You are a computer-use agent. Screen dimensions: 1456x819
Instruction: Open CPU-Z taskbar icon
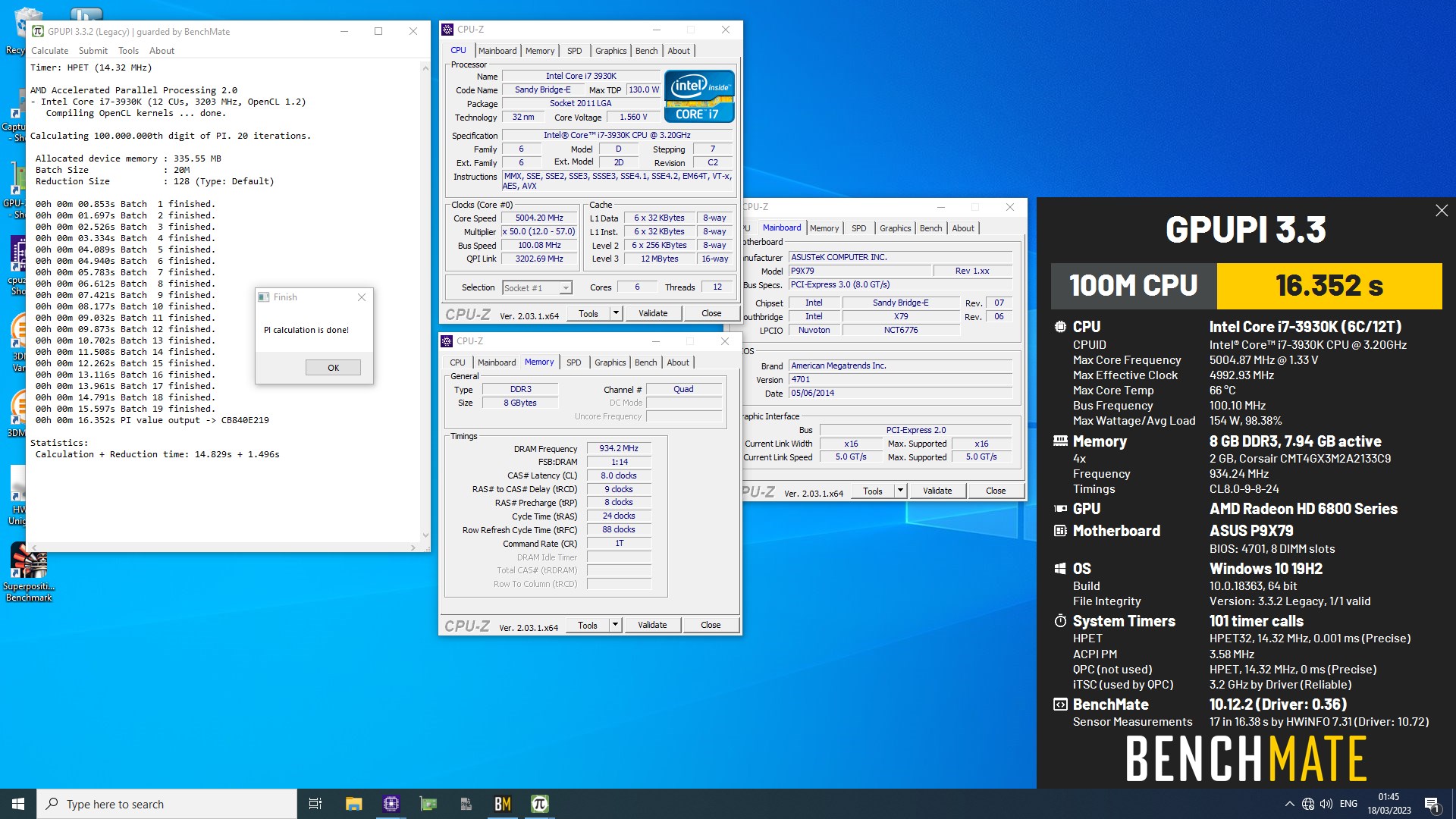coord(391,804)
